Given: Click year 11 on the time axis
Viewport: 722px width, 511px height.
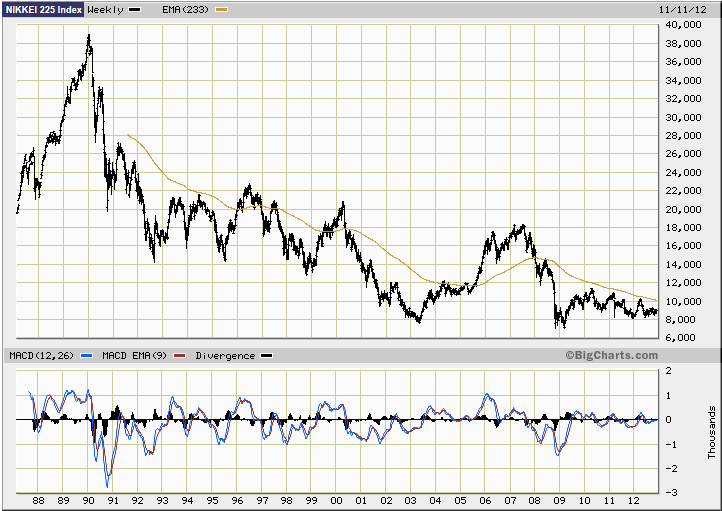Looking at the screenshot, I should (x=609, y=501).
